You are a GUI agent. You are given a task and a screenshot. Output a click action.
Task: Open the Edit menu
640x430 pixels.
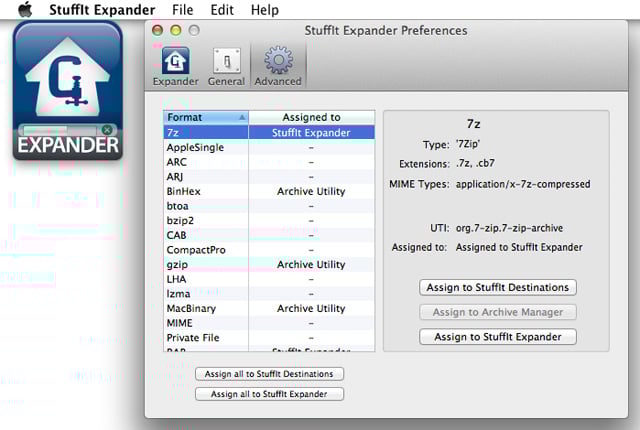tap(222, 9)
